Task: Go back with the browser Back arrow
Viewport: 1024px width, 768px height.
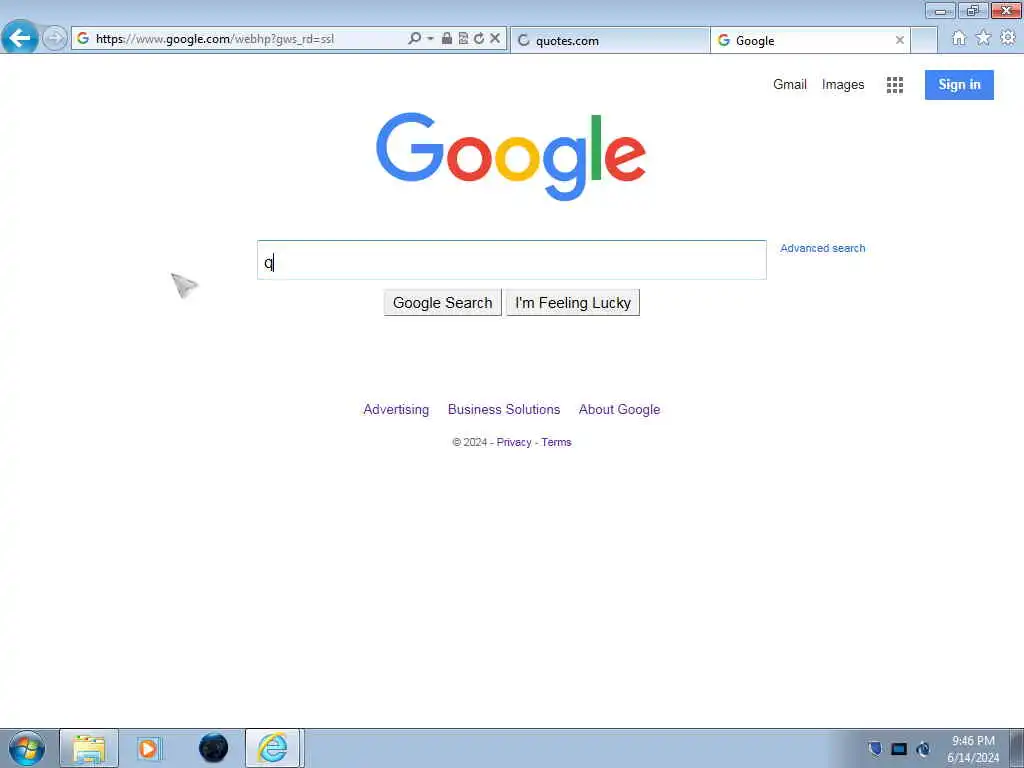Action: tap(20, 38)
